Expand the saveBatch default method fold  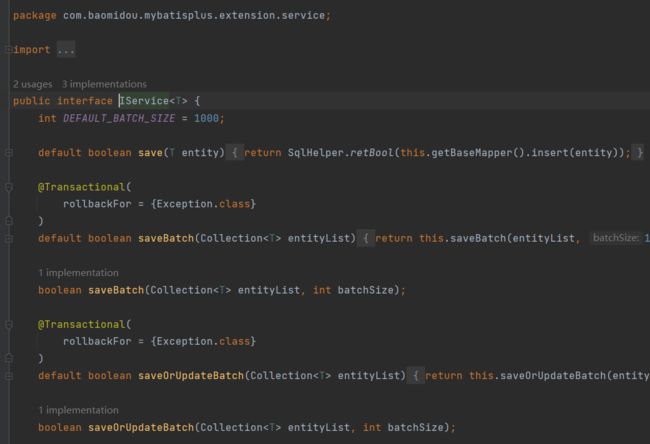click(x=8, y=239)
